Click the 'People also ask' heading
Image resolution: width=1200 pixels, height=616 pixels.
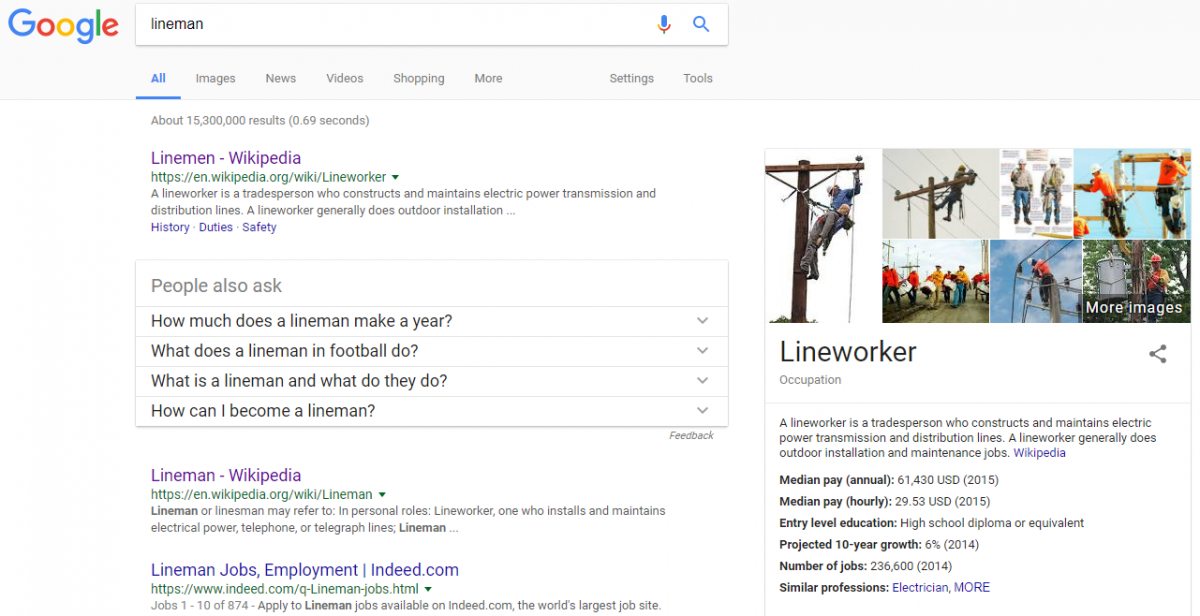217,286
